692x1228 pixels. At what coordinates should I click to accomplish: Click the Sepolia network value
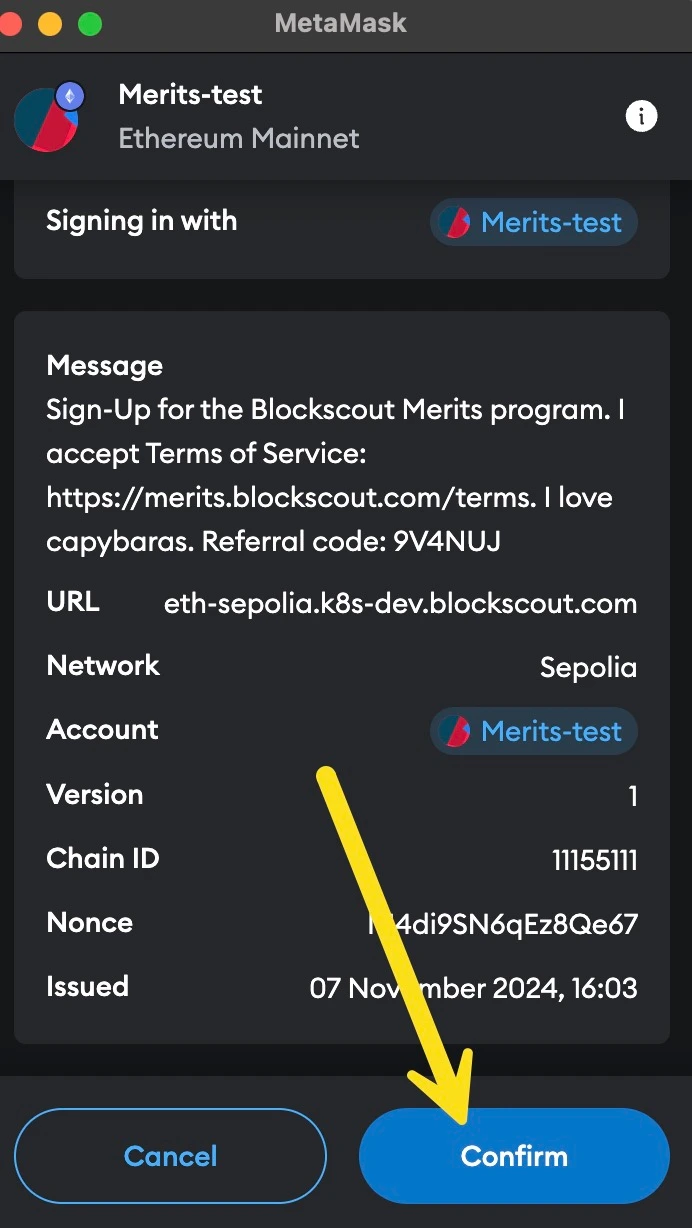588,667
